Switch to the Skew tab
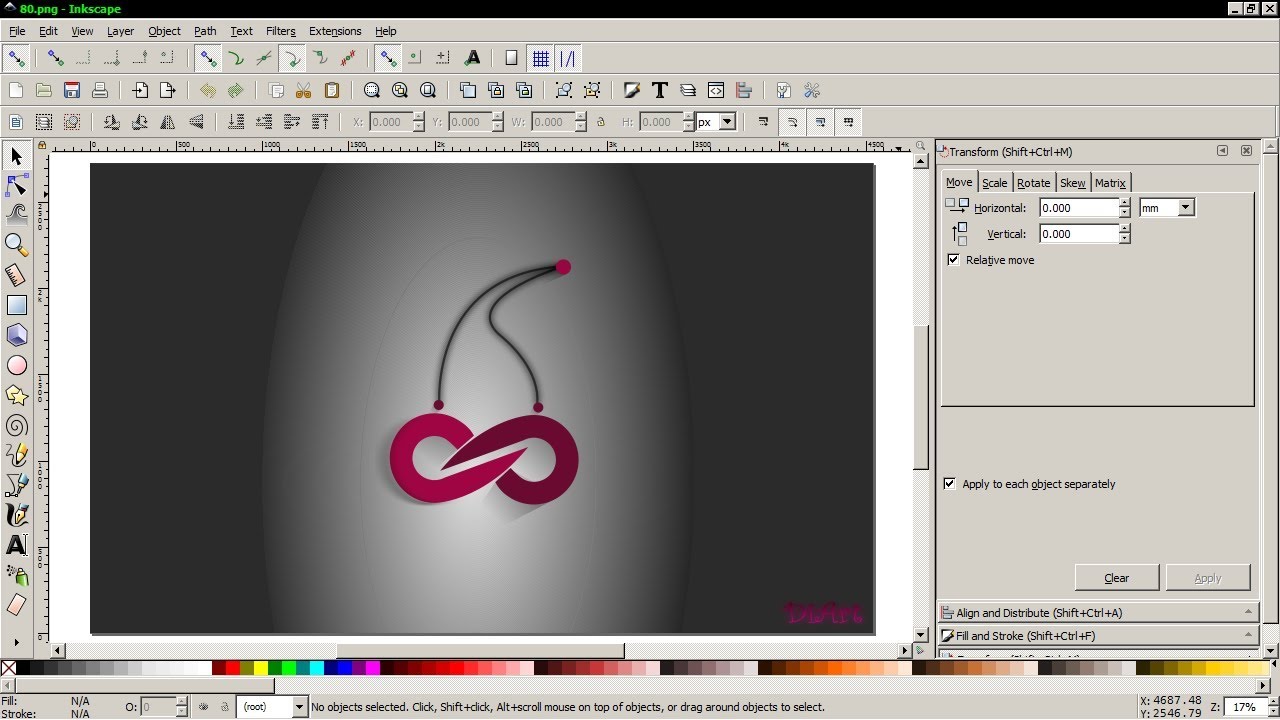The height and width of the screenshot is (720, 1280). click(x=1073, y=183)
